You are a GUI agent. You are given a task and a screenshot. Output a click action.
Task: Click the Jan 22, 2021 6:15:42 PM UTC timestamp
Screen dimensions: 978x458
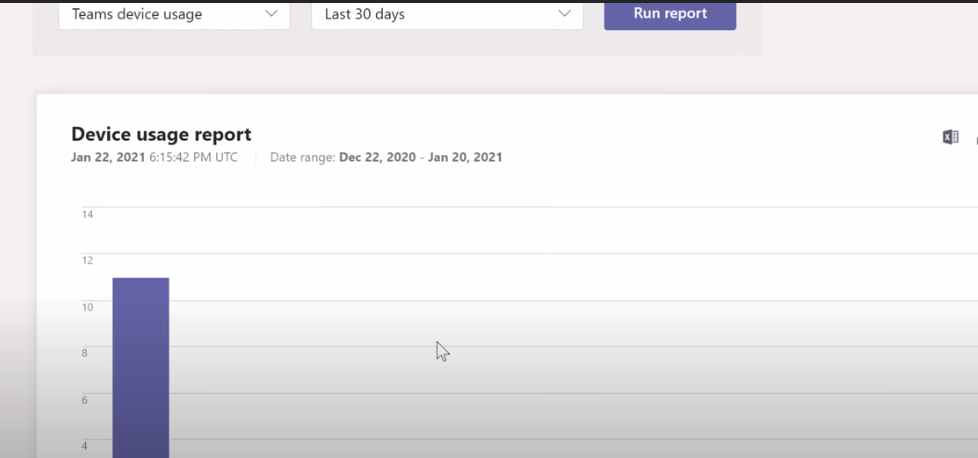tap(154, 157)
